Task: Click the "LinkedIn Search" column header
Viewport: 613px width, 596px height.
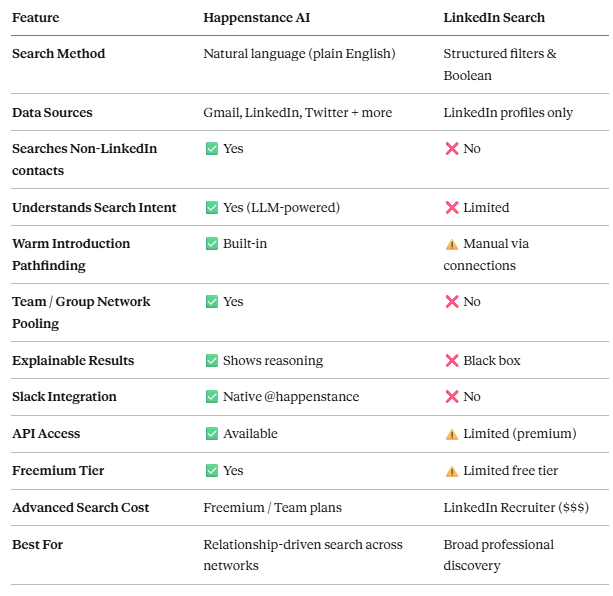Action: (x=494, y=18)
